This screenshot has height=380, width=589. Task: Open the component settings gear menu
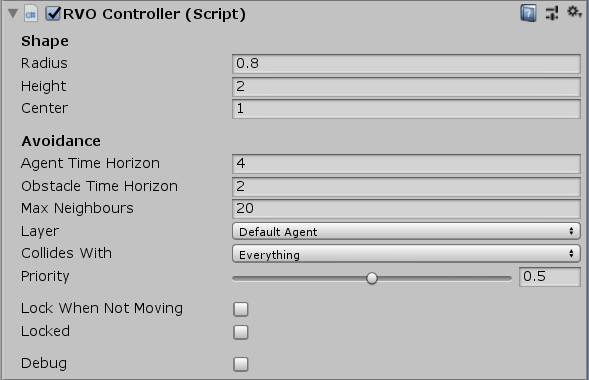click(x=574, y=12)
